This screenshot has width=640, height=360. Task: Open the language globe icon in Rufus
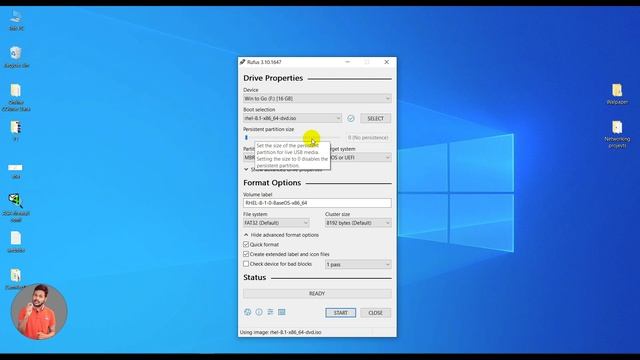[x=247, y=312]
